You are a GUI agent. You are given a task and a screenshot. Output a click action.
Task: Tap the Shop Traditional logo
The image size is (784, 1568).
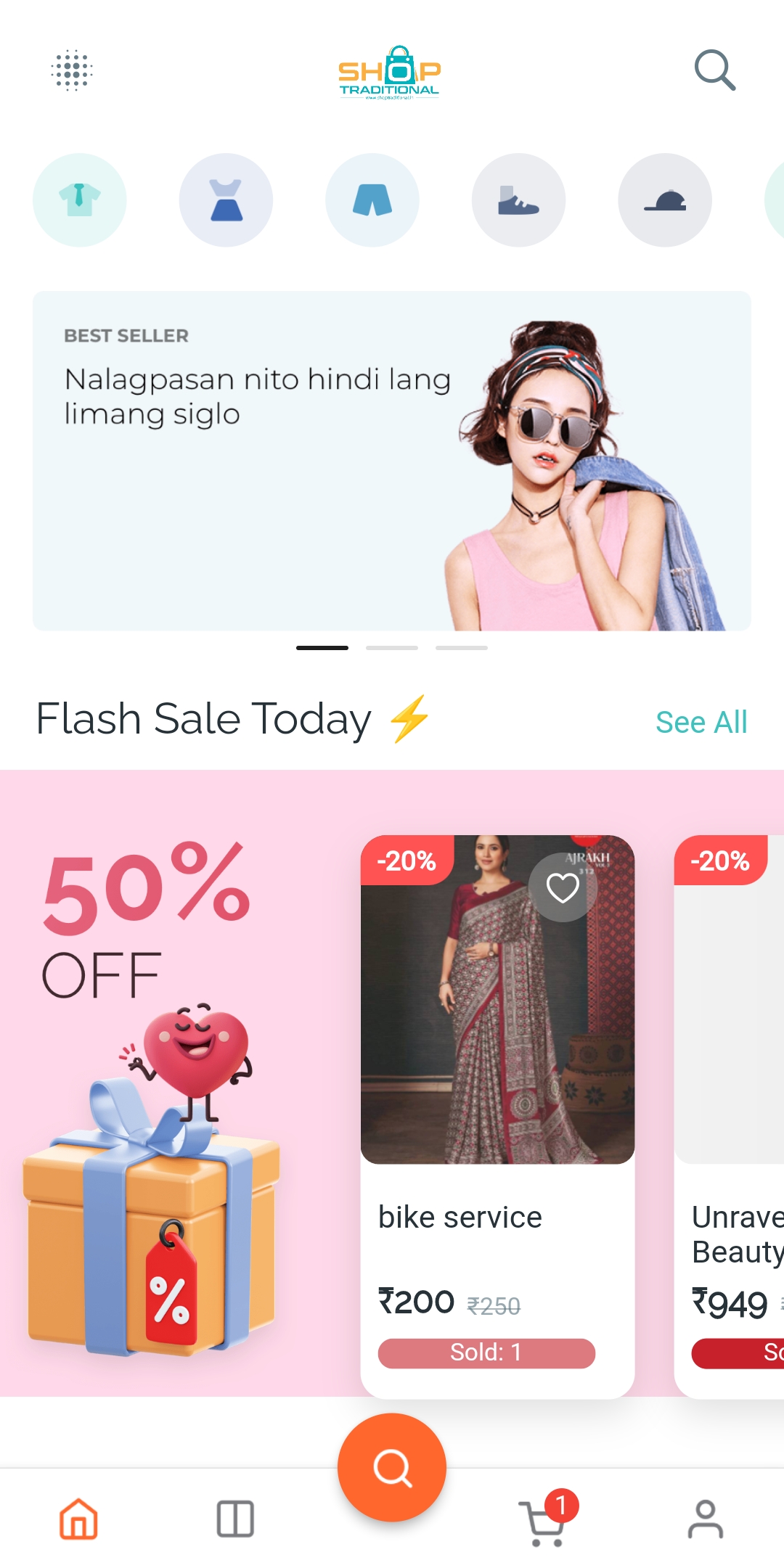[x=390, y=73]
